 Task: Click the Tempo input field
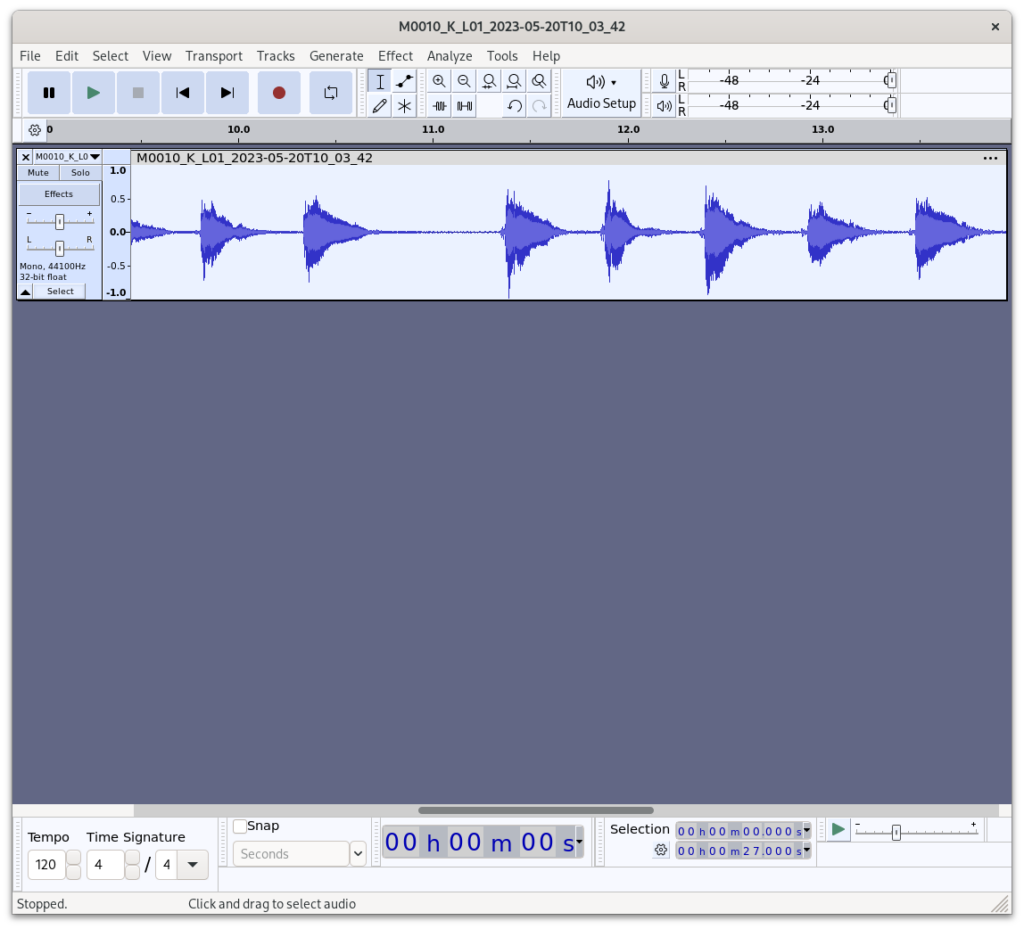point(47,864)
